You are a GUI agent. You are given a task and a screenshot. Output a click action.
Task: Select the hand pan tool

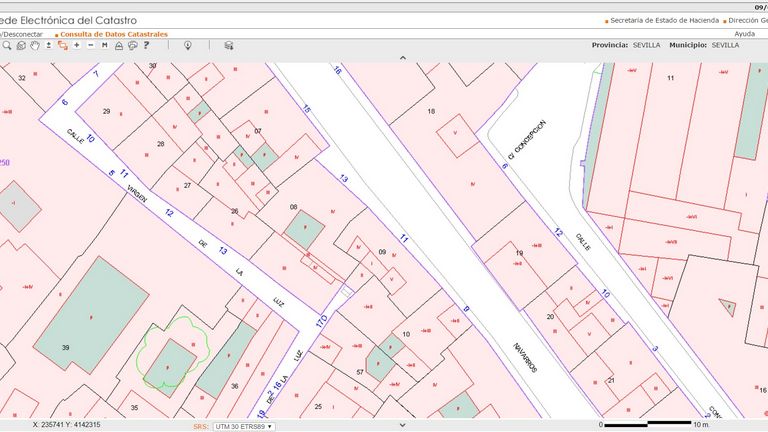34,46
